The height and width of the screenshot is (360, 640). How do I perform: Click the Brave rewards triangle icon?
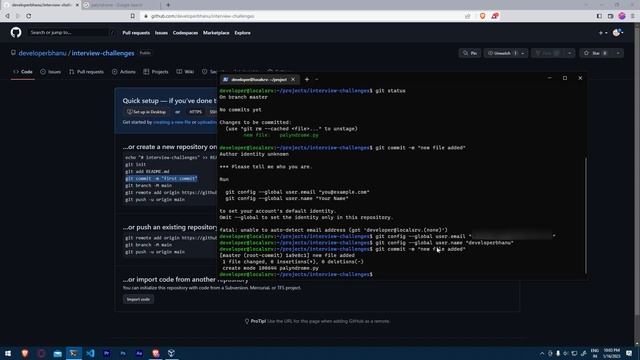tap(495, 16)
